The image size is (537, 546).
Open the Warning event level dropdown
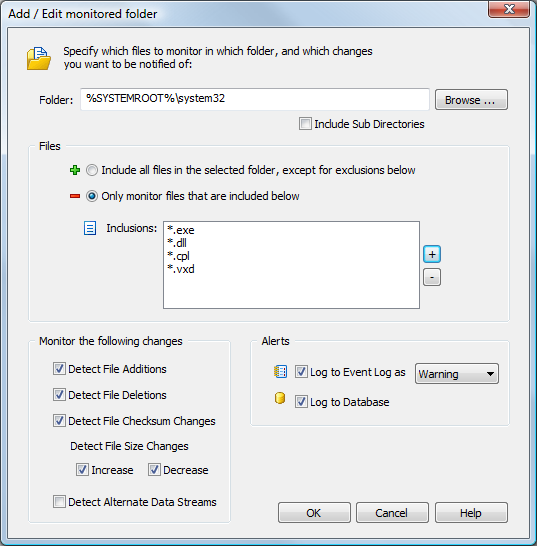[457, 374]
